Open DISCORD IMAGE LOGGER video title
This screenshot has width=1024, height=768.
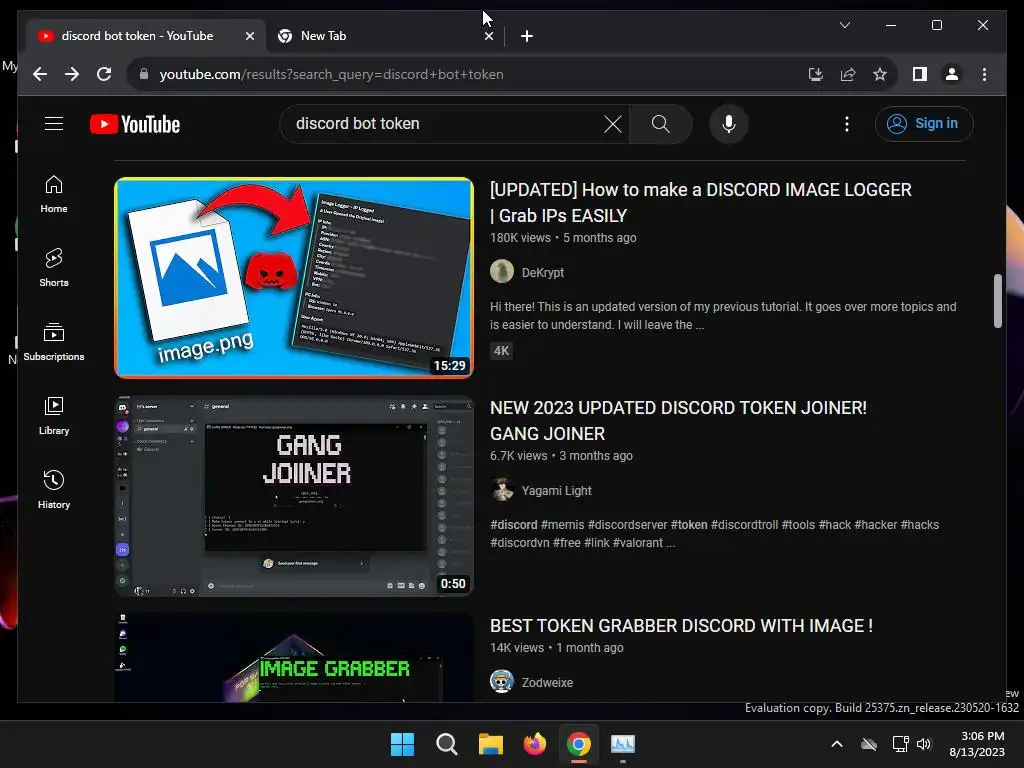pyautogui.click(x=700, y=202)
